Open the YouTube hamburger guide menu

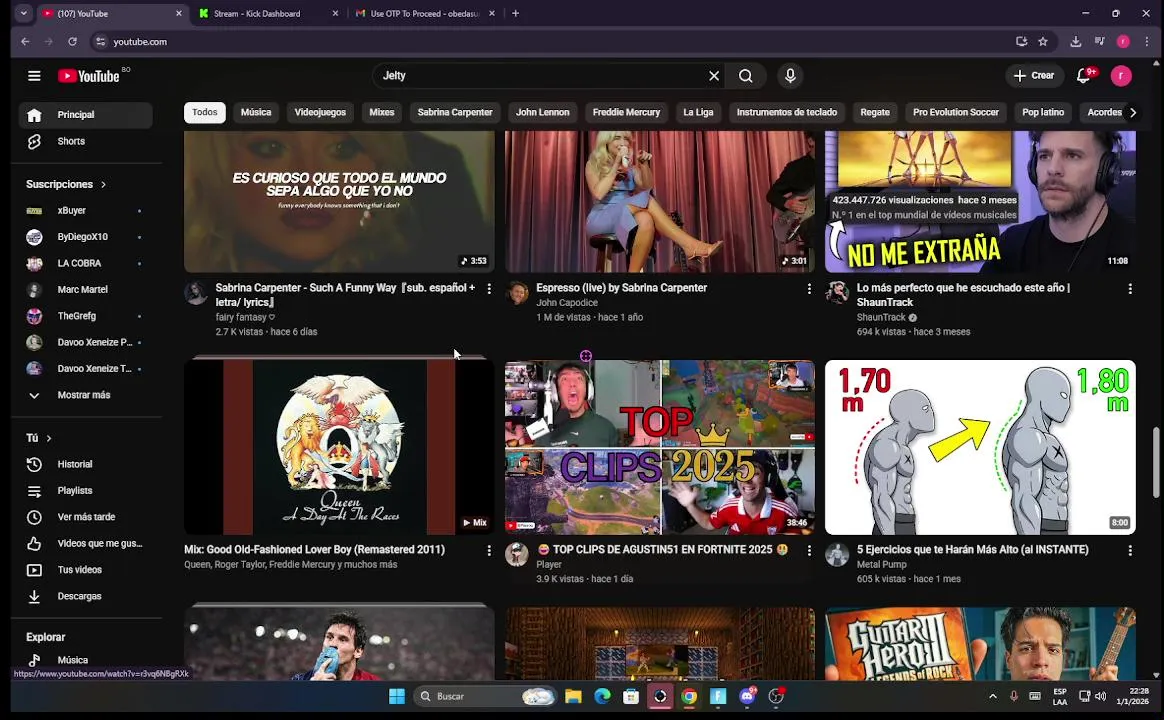tap(34, 76)
